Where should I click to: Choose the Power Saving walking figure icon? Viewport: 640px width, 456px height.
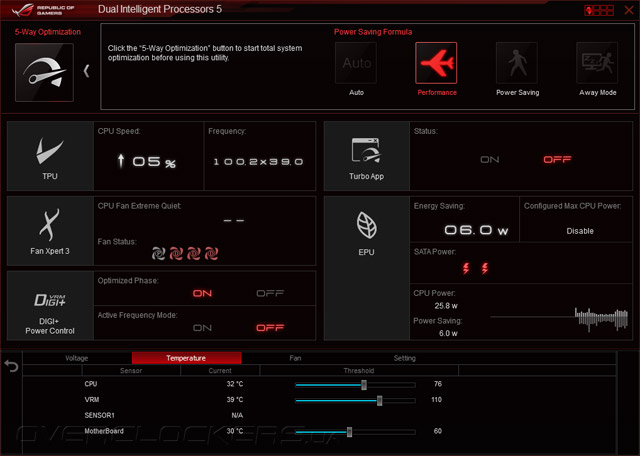tap(517, 63)
